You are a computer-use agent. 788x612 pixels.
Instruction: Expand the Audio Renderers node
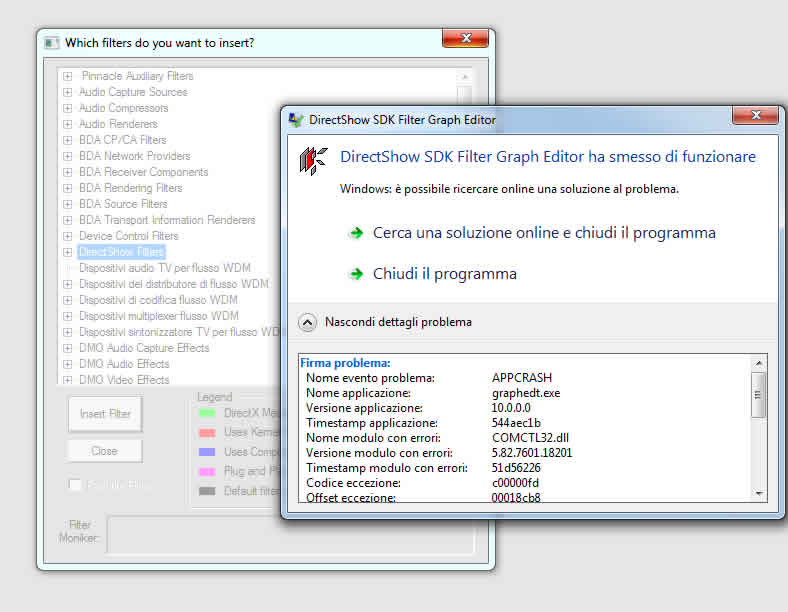pos(68,124)
